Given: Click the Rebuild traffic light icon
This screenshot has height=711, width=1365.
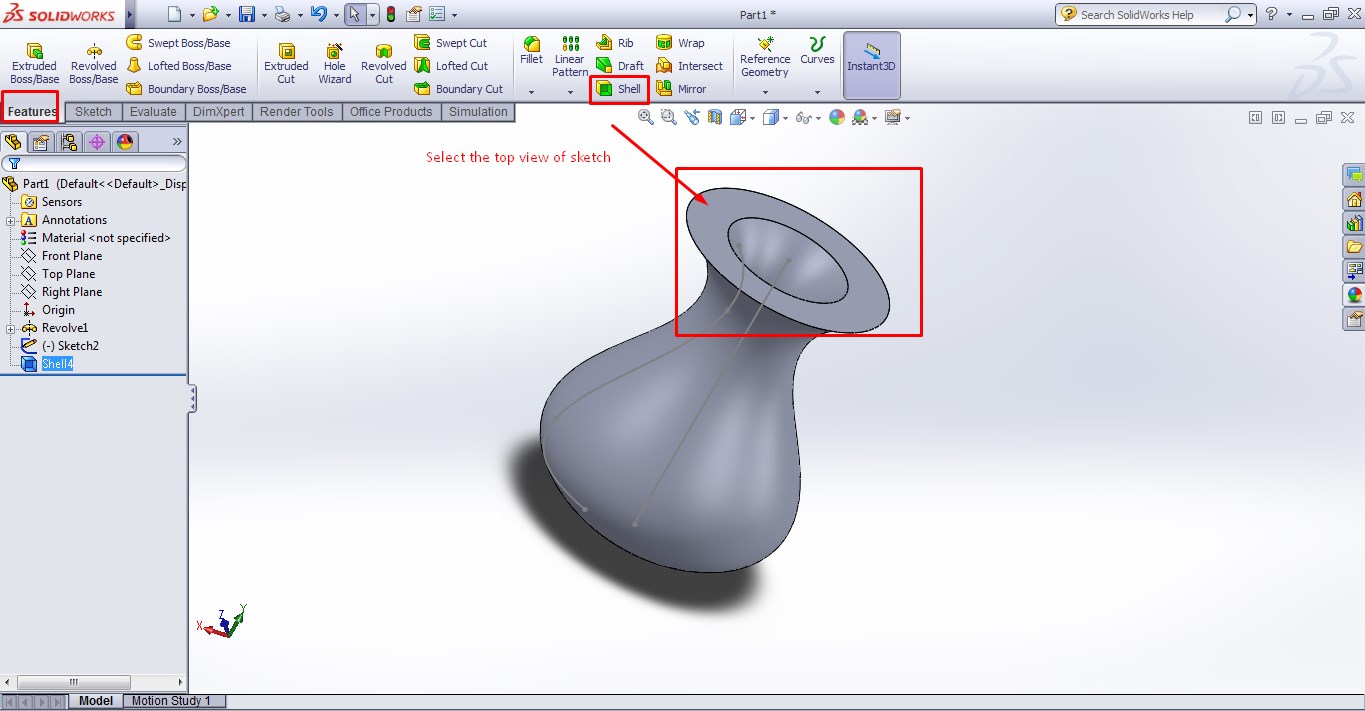Looking at the screenshot, I should (x=390, y=14).
